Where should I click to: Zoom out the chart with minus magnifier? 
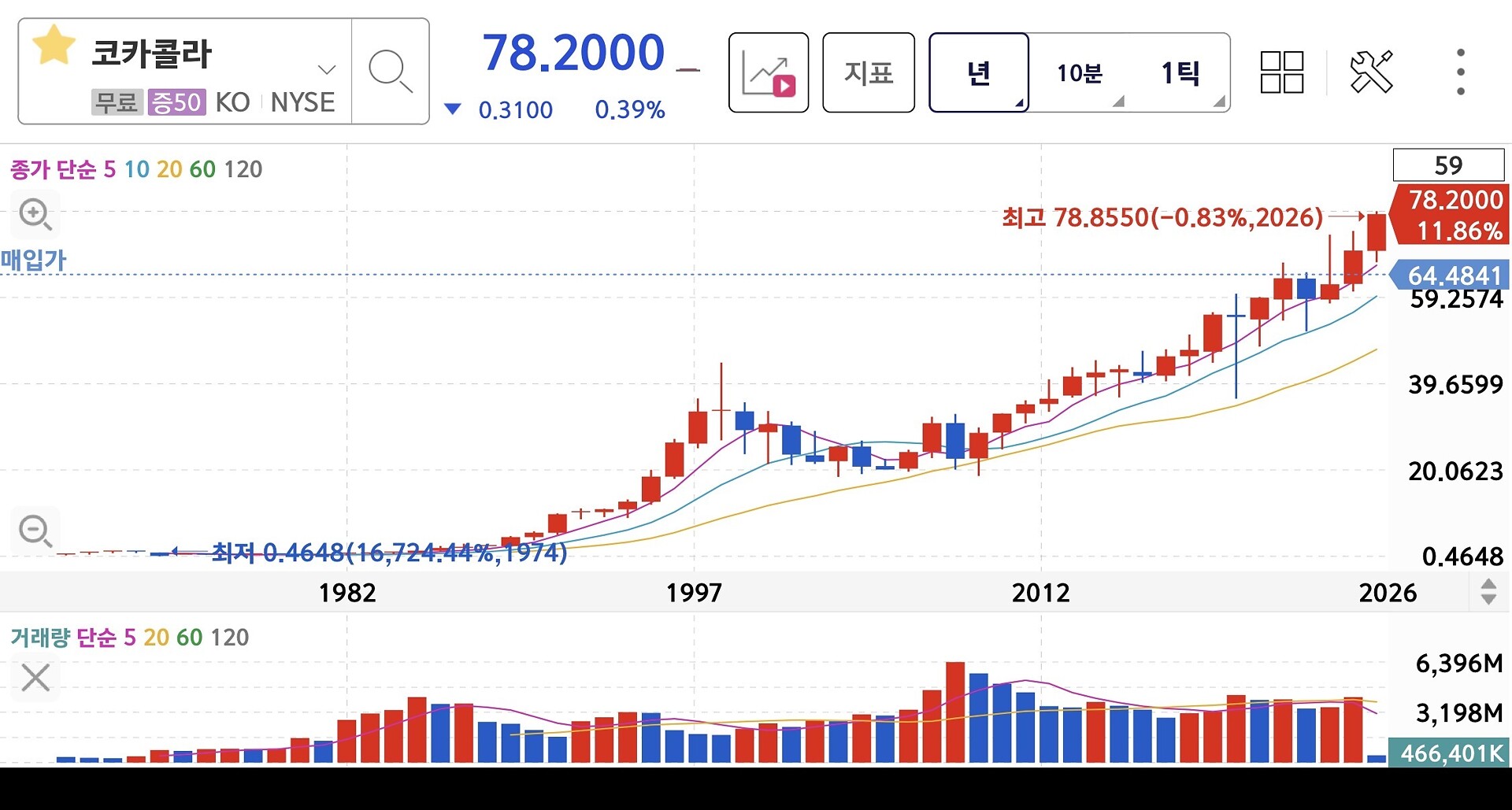tap(35, 531)
